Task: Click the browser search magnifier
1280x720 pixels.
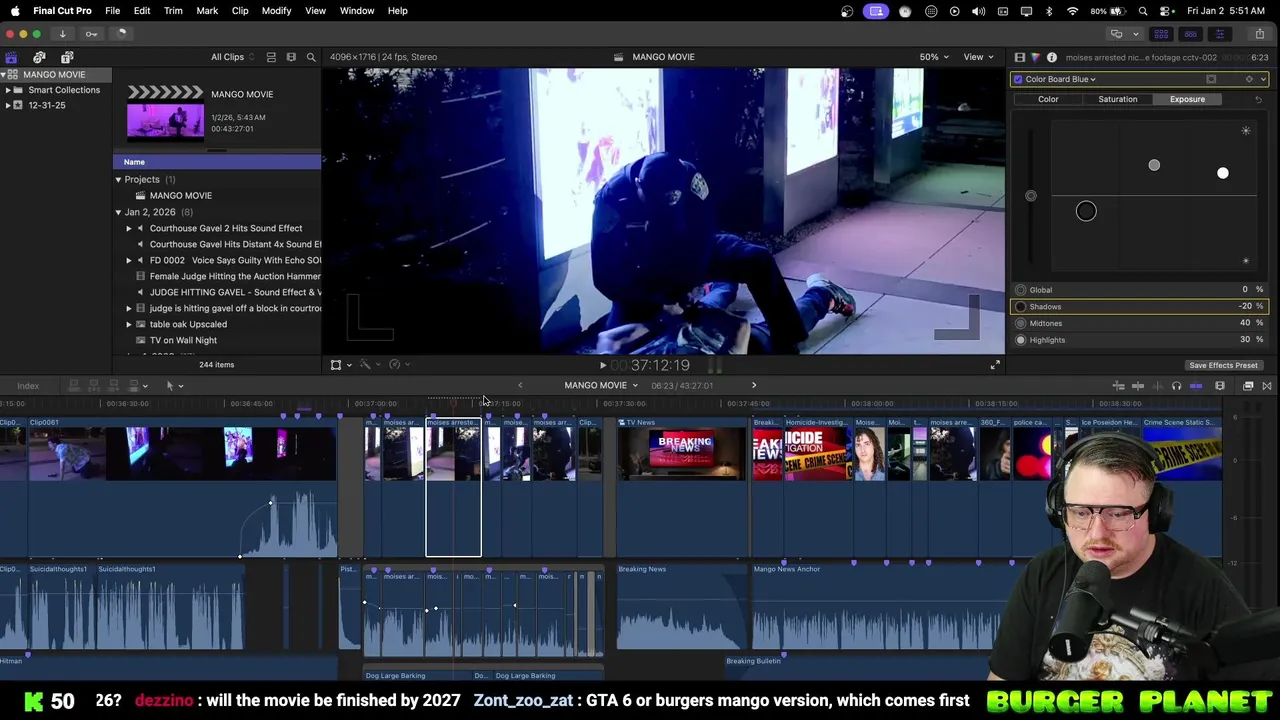Action: pyautogui.click(x=311, y=57)
